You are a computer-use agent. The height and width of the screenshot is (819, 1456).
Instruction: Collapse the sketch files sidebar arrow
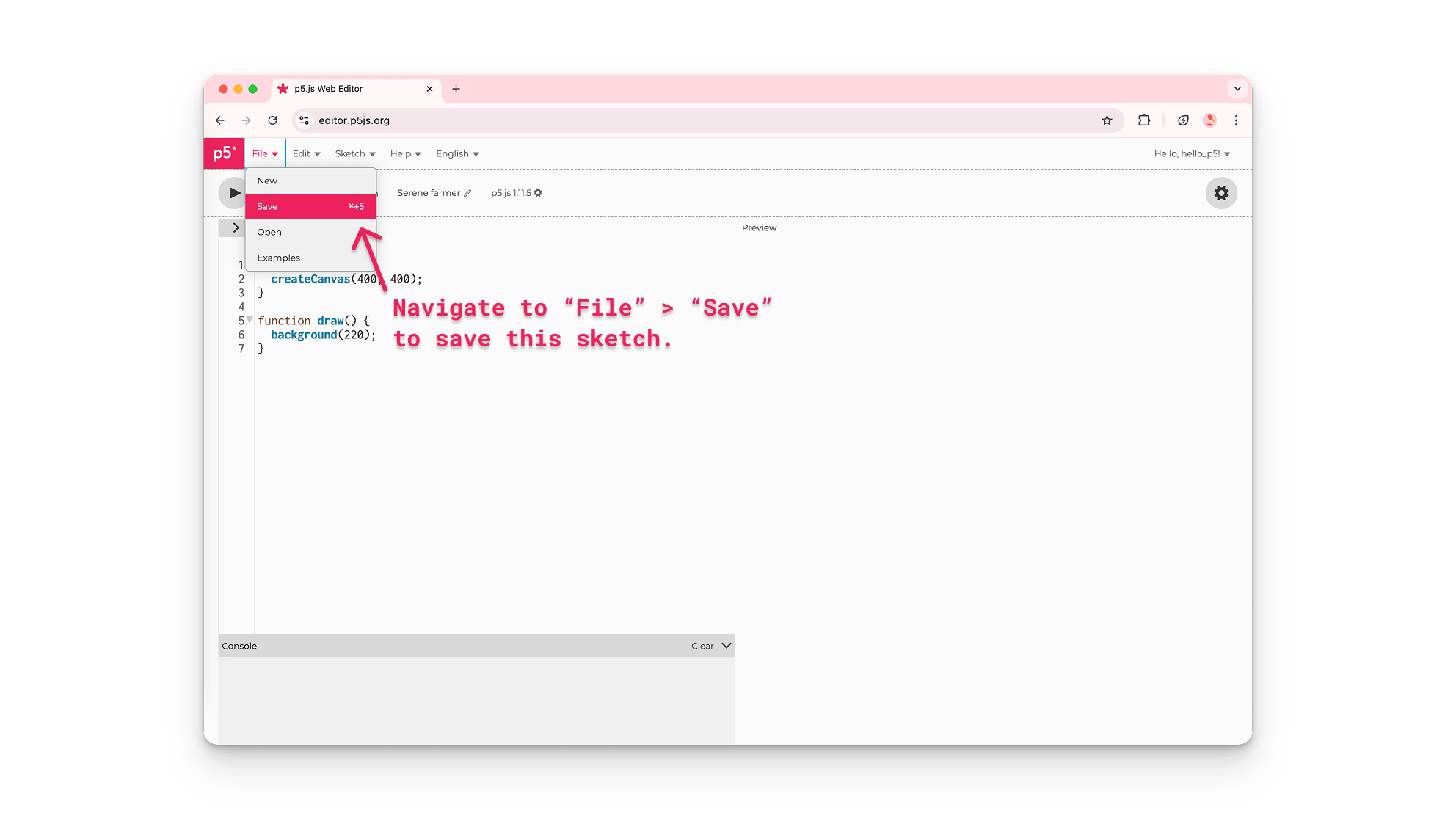(x=235, y=227)
